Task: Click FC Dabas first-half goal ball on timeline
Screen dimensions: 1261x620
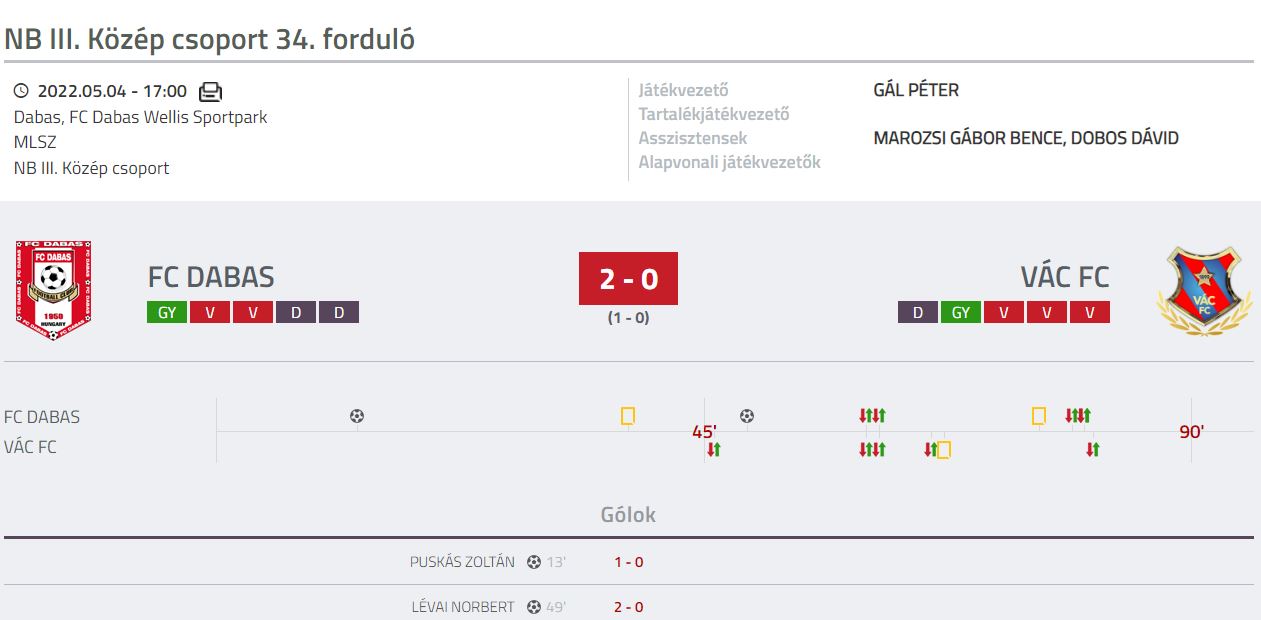Action: [357, 416]
